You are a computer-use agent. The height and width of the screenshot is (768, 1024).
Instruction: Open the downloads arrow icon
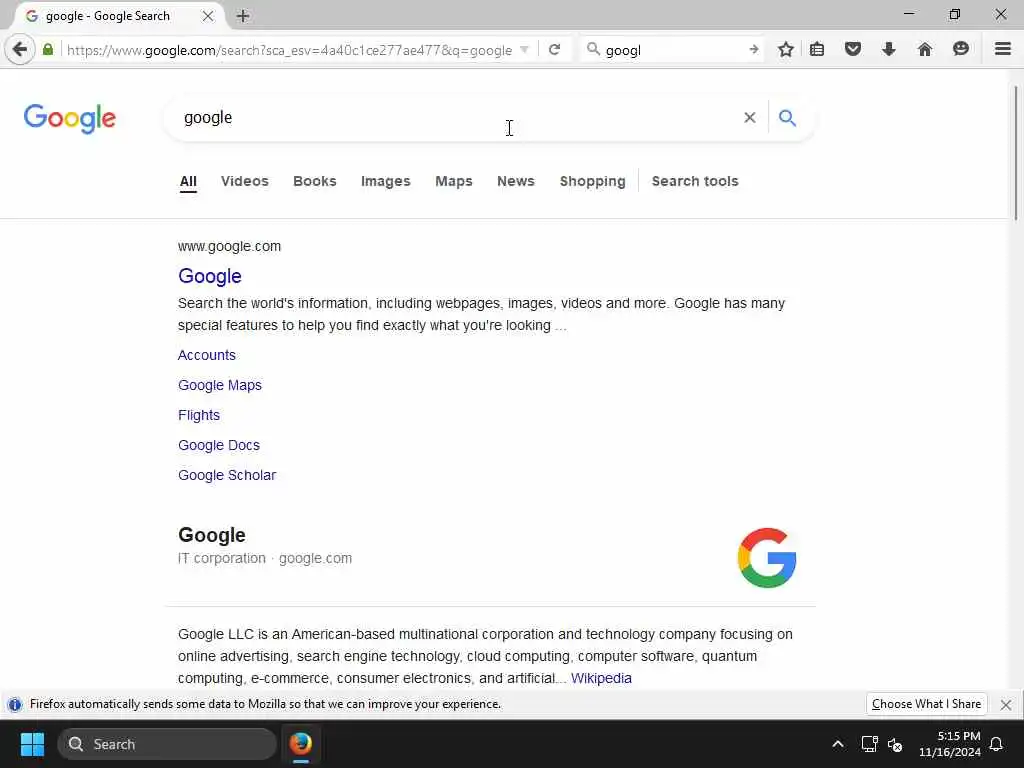pyautogui.click(x=888, y=50)
